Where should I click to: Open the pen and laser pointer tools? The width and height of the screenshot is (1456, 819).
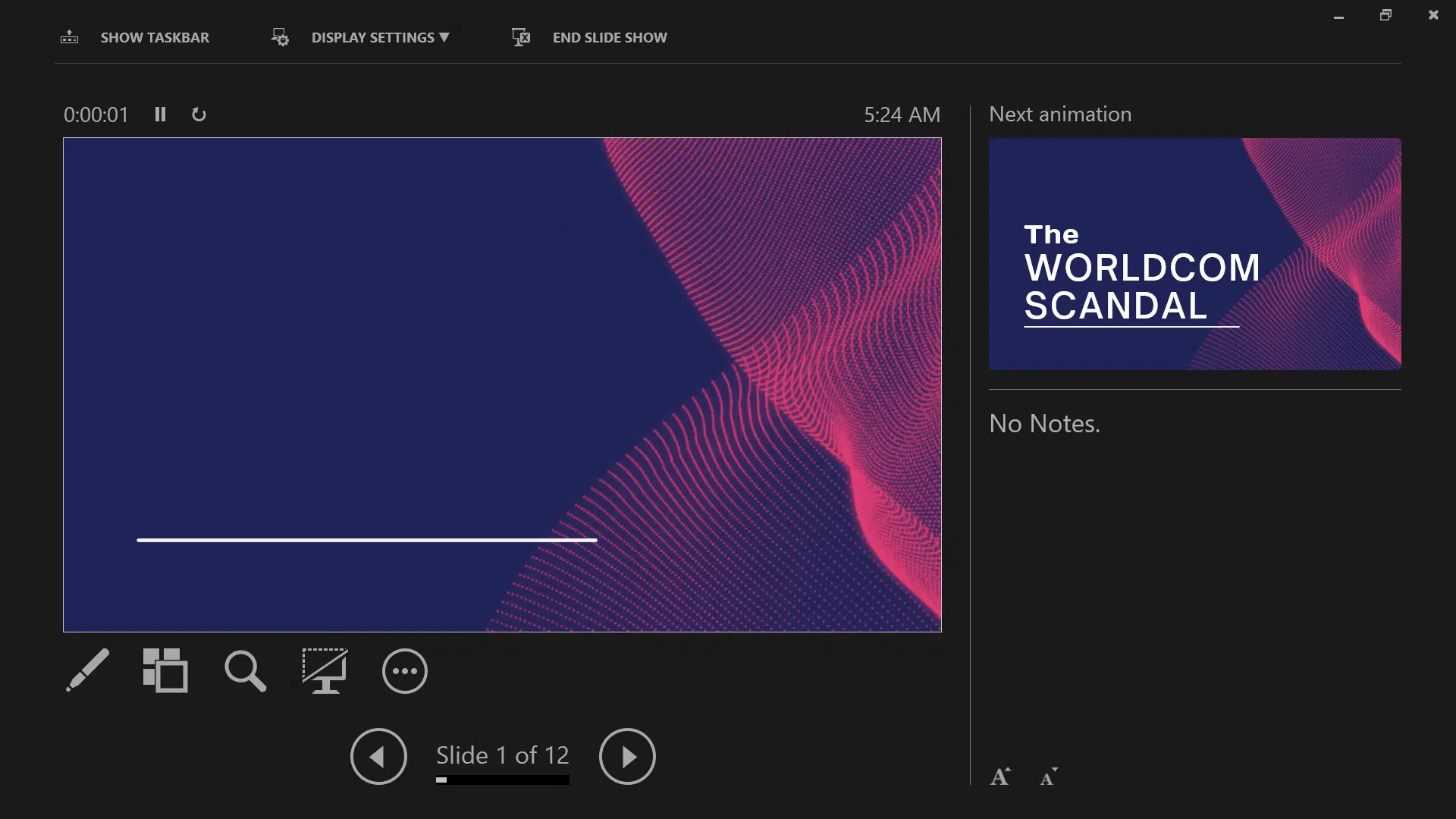(x=87, y=670)
